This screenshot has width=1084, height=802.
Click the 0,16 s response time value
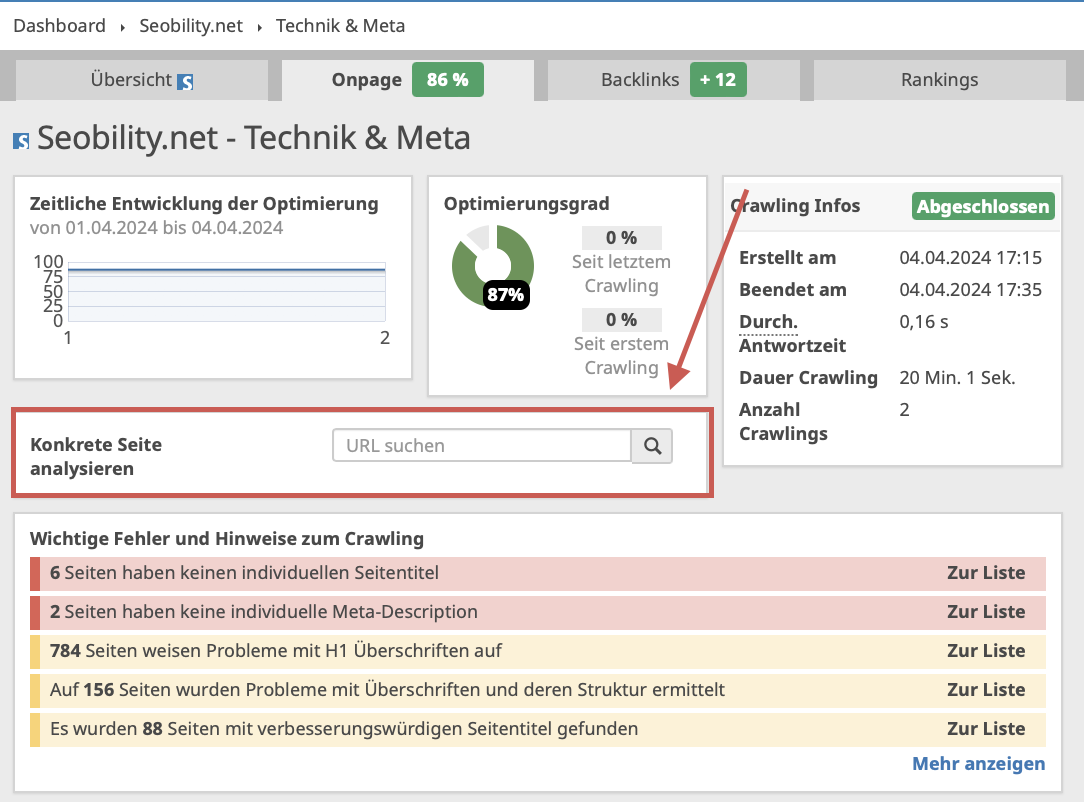click(x=924, y=322)
